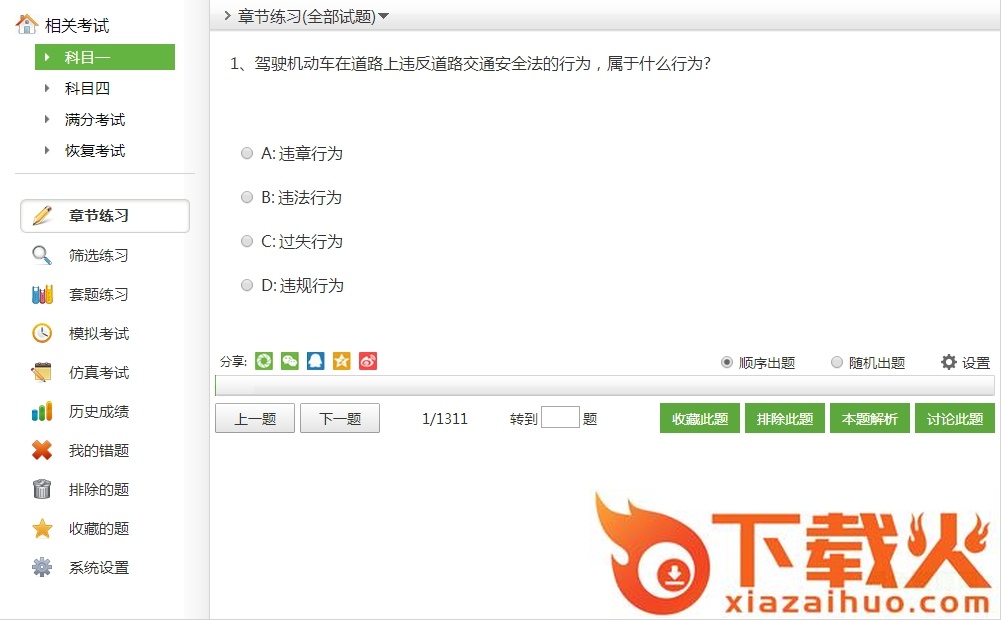Image resolution: width=1001 pixels, height=620 pixels.
Task: Go to 筛选练习 in the sidebar
Action: pos(98,256)
